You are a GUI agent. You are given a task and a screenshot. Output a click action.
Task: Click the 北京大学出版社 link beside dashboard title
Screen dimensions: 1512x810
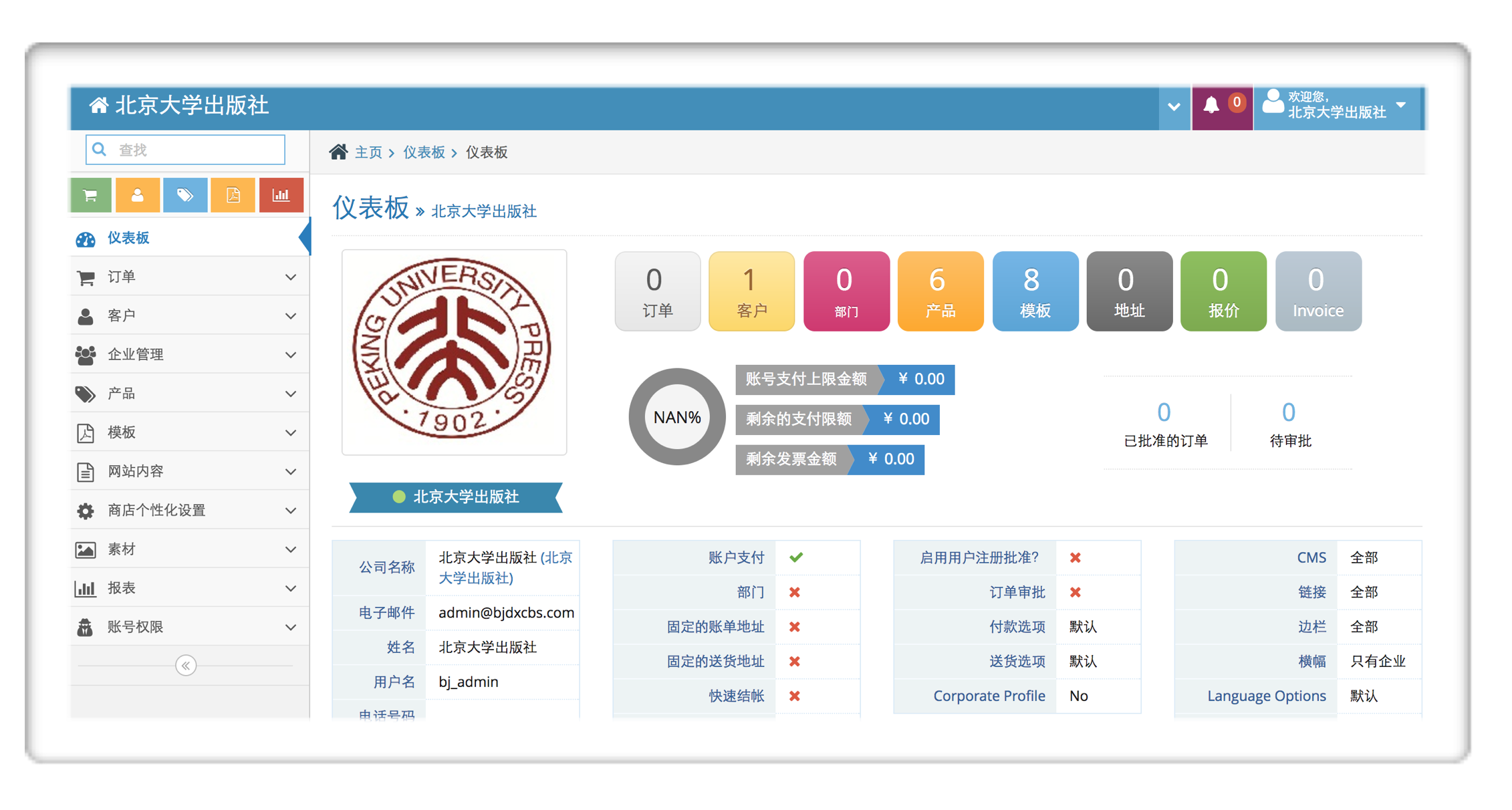pyautogui.click(x=484, y=211)
